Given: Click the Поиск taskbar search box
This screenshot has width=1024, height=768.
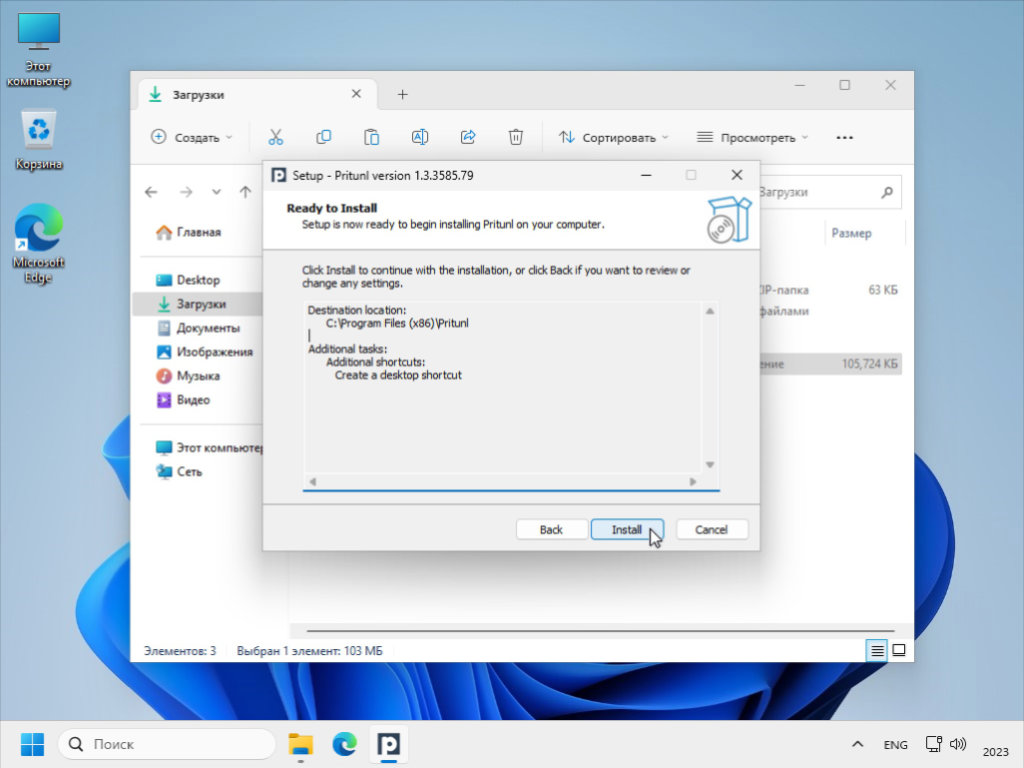Looking at the screenshot, I should (x=167, y=744).
